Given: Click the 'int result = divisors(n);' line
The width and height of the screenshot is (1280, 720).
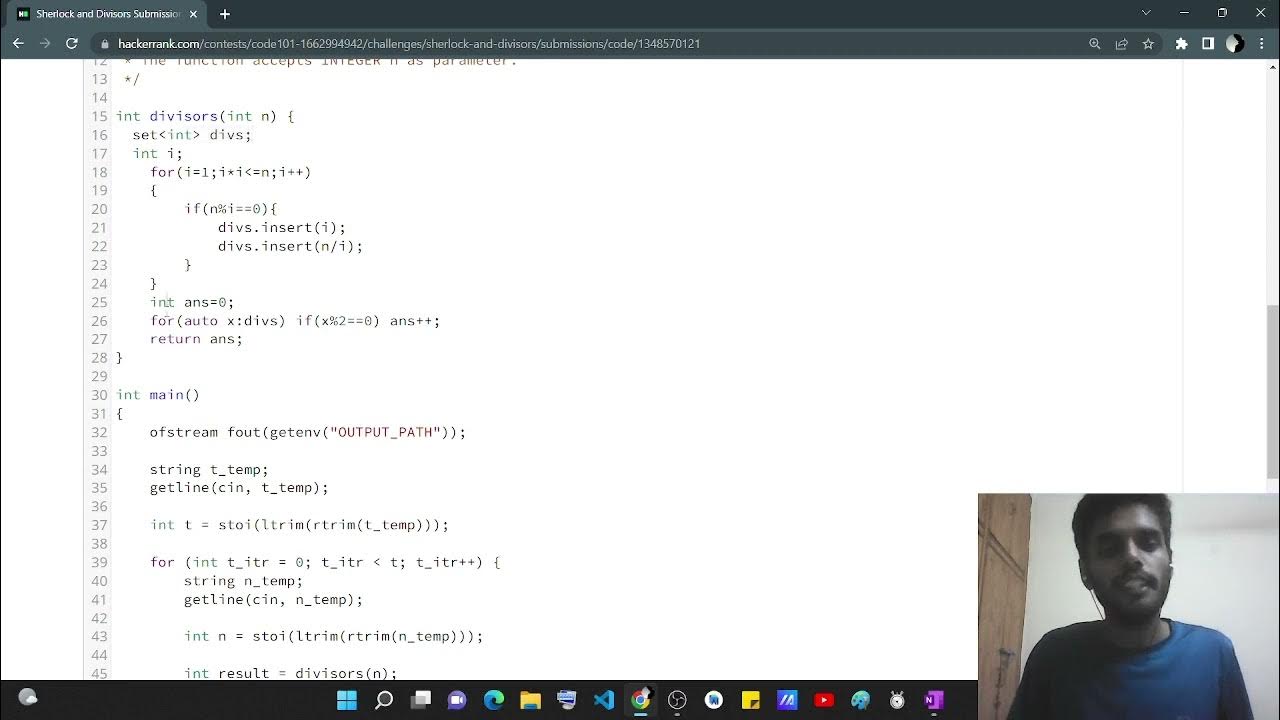Looking at the screenshot, I should [291, 673].
